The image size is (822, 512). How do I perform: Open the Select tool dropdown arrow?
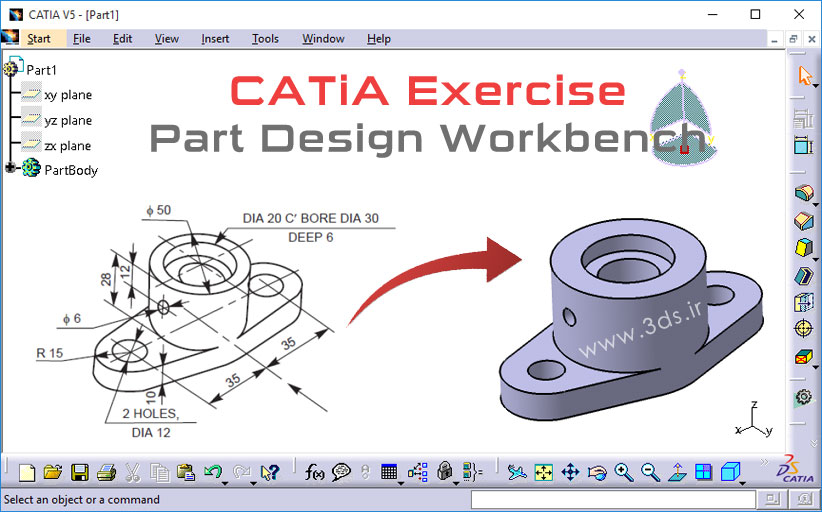(817, 84)
